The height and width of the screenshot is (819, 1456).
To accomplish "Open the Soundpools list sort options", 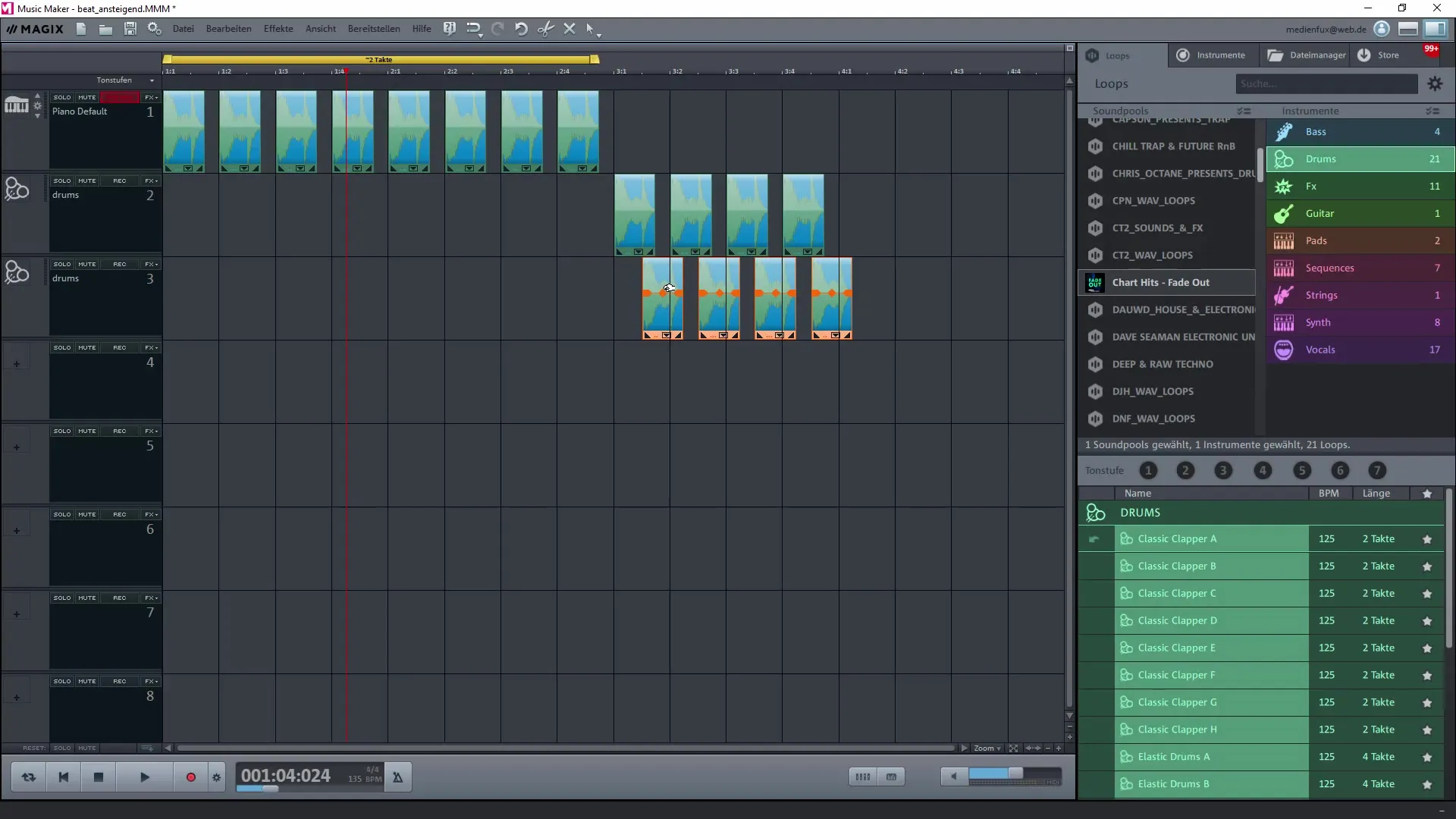I will pyautogui.click(x=1244, y=111).
